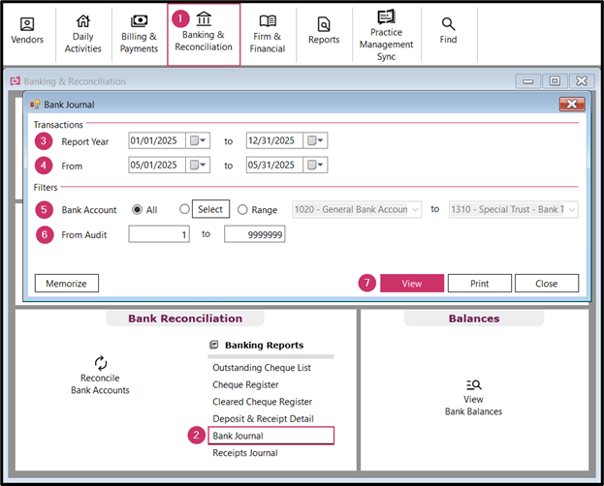Click the Select bank account button

click(x=211, y=209)
